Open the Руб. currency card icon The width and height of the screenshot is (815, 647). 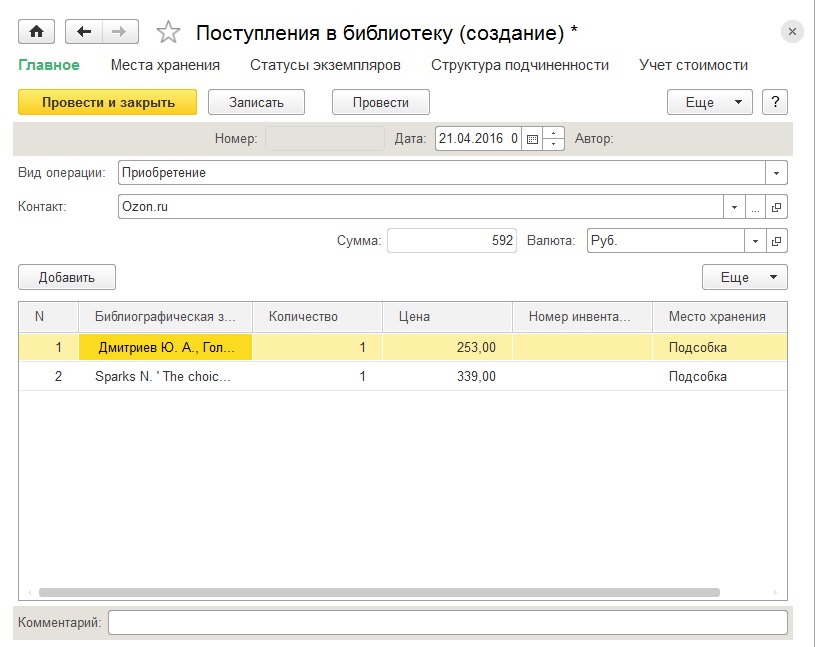(x=777, y=241)
